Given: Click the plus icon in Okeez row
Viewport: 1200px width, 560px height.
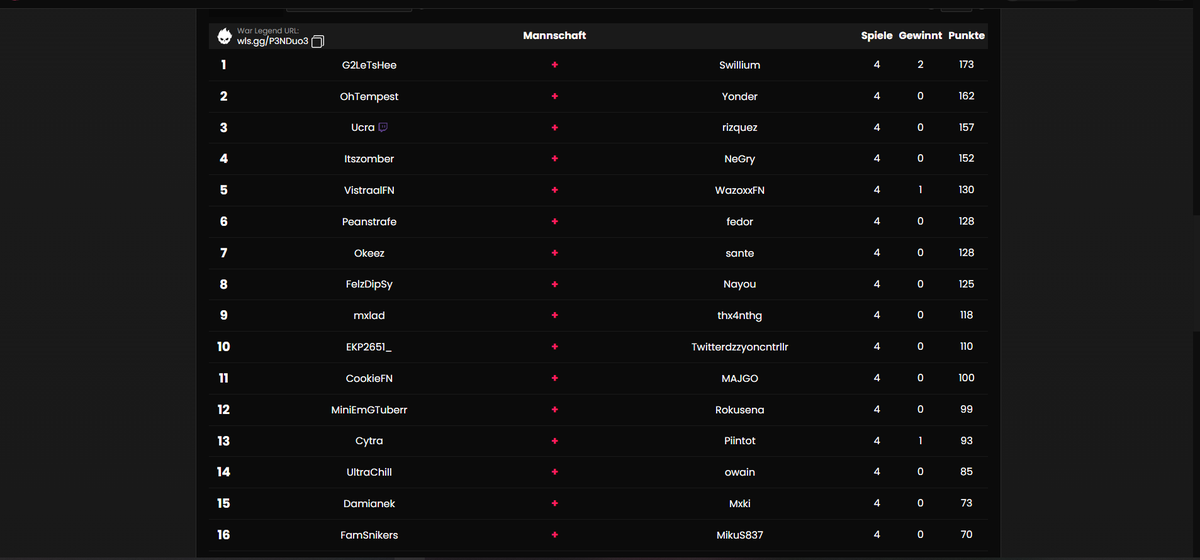Looking at the screenshot, I should 554,253.
